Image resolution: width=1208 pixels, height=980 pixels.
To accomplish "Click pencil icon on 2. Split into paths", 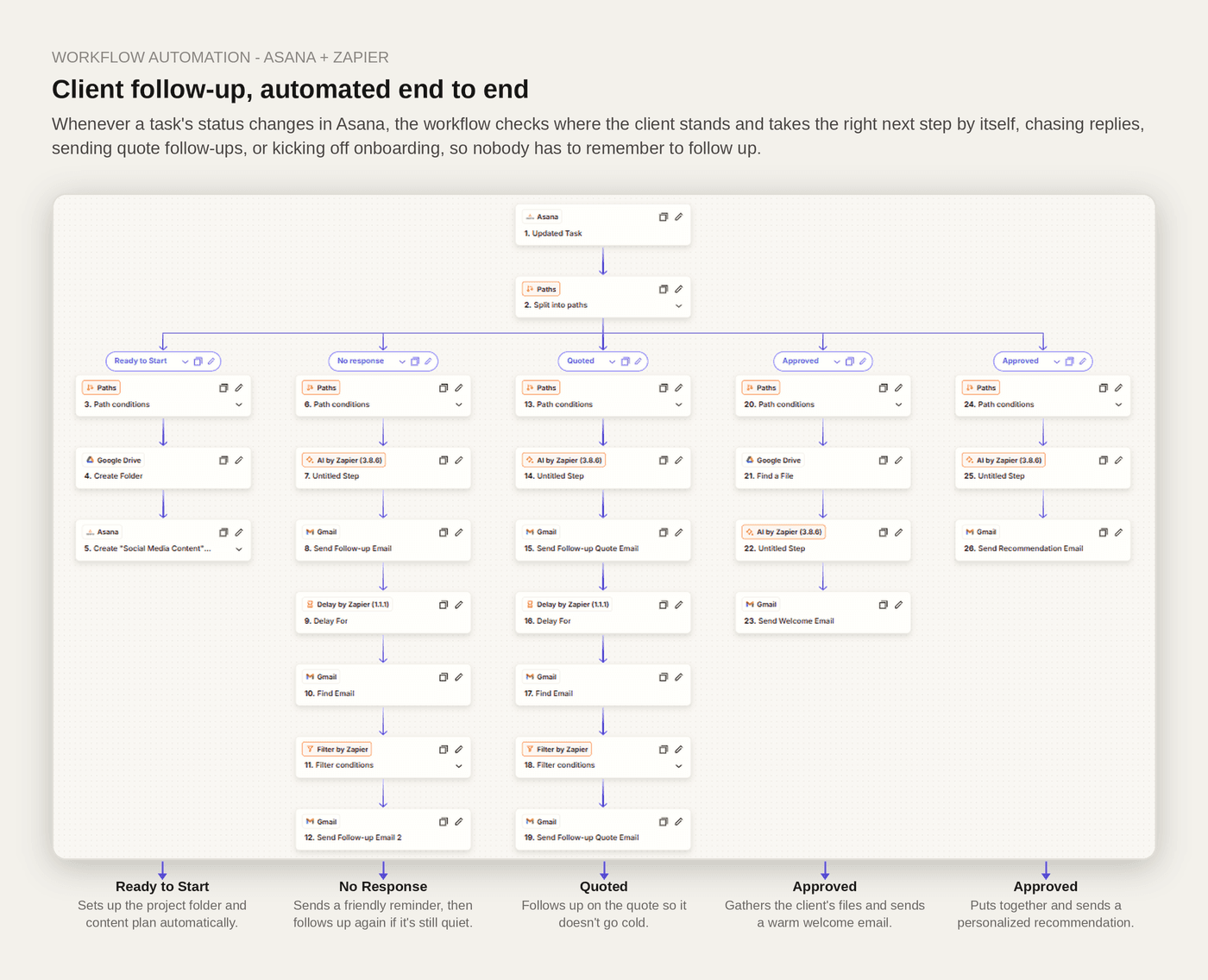I will (679, 289).
